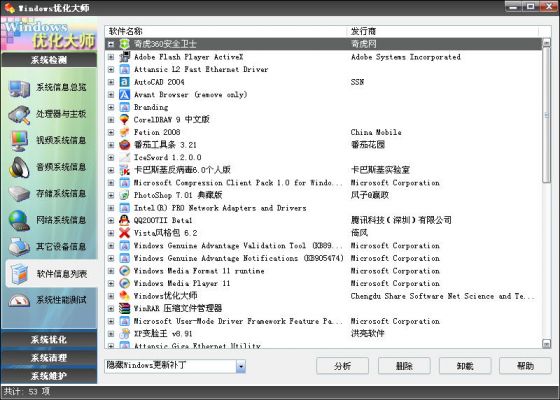Click the 音频系统信息 speaker icon
The width and height of the screenshot is (560, 400).
tap(19, 168)
